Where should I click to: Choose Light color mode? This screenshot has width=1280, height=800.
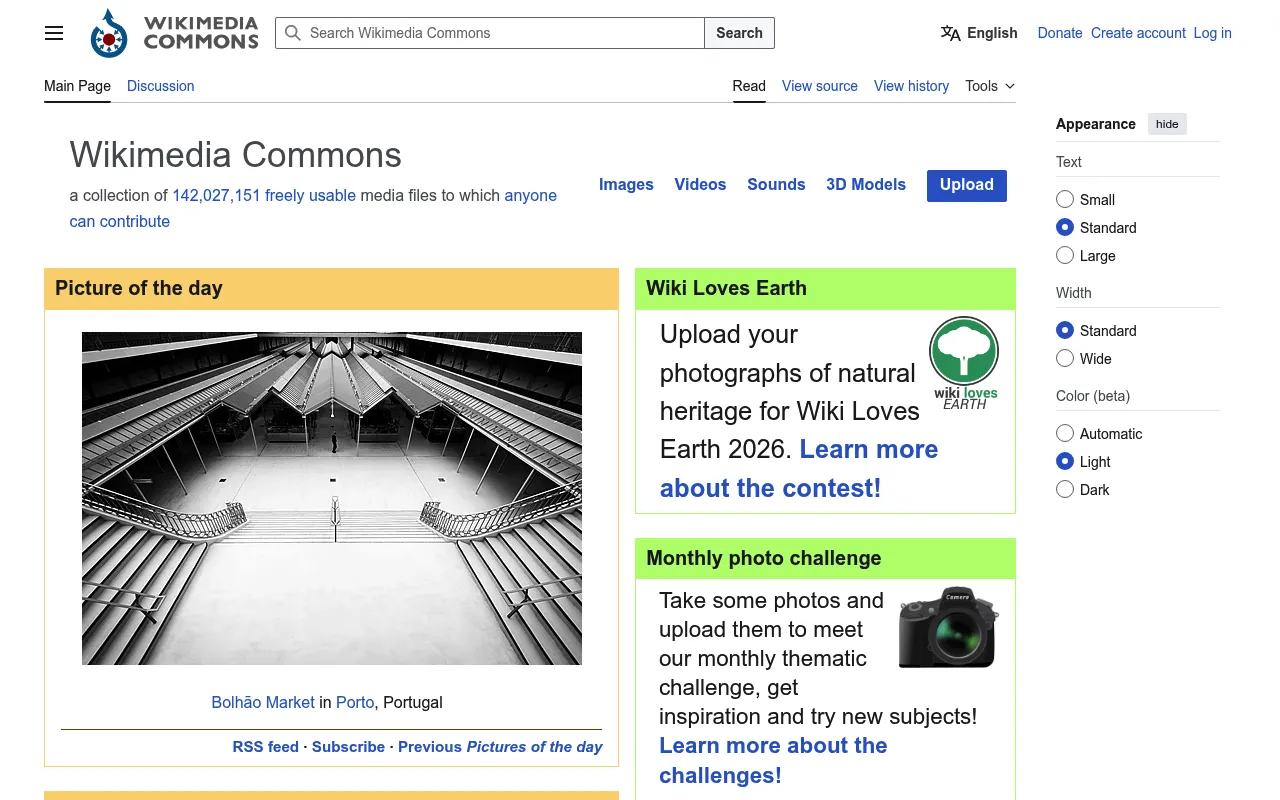pyautogui.click(x=1065, y=461)
